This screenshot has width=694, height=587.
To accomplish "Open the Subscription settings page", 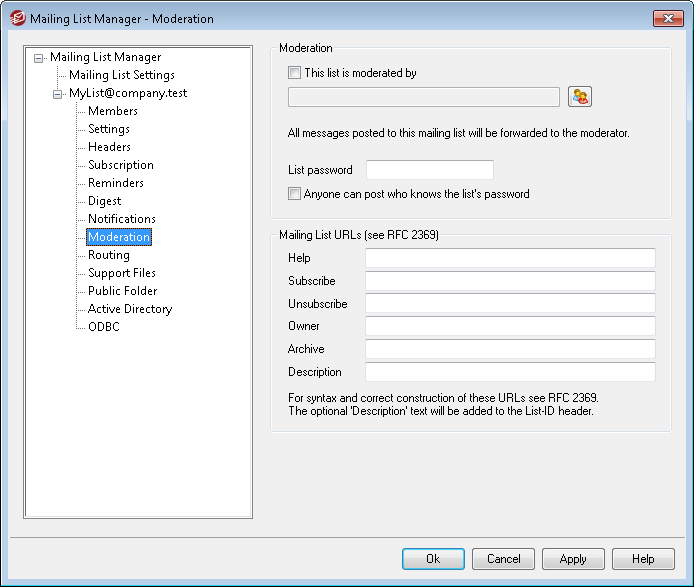I will (x=120, y=165).
